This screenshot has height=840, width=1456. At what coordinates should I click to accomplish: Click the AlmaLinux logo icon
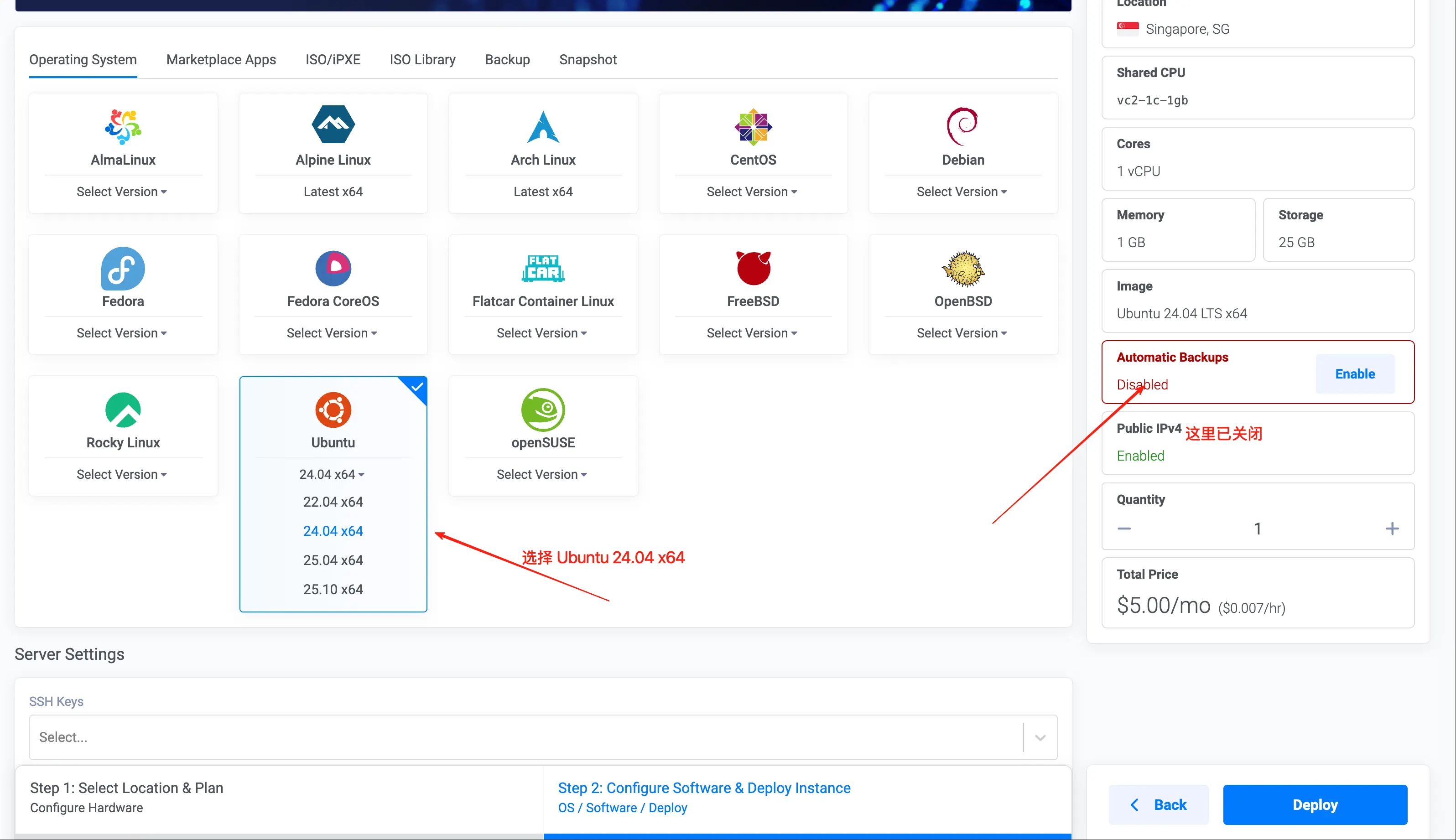tap(123, 126)
